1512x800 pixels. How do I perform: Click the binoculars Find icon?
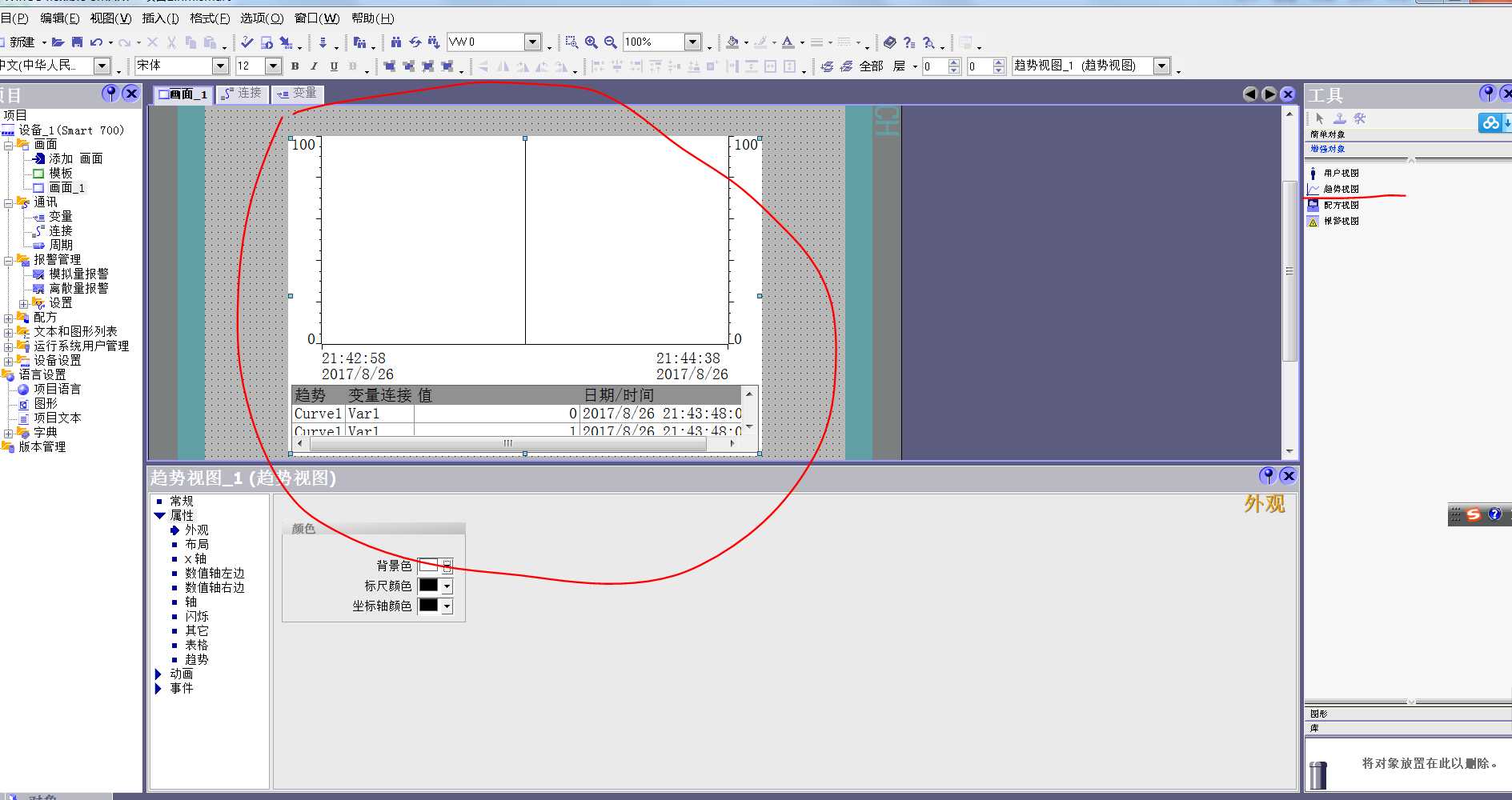(396, 42)
